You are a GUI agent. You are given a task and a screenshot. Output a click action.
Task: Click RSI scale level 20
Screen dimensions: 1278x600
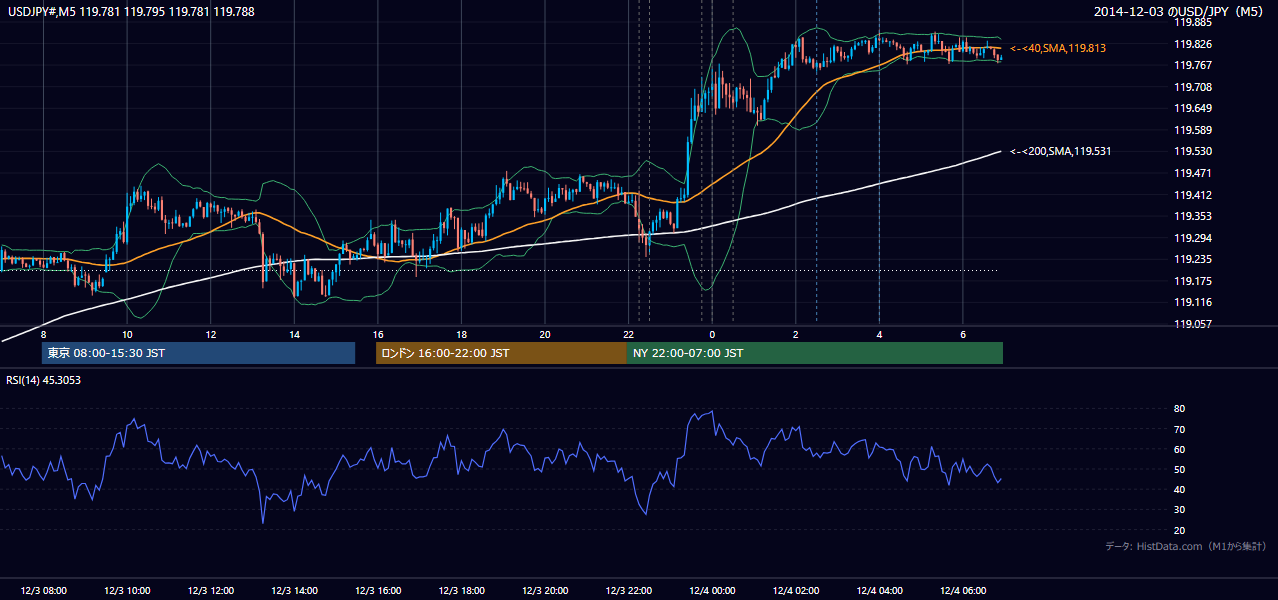(1179, 530)
